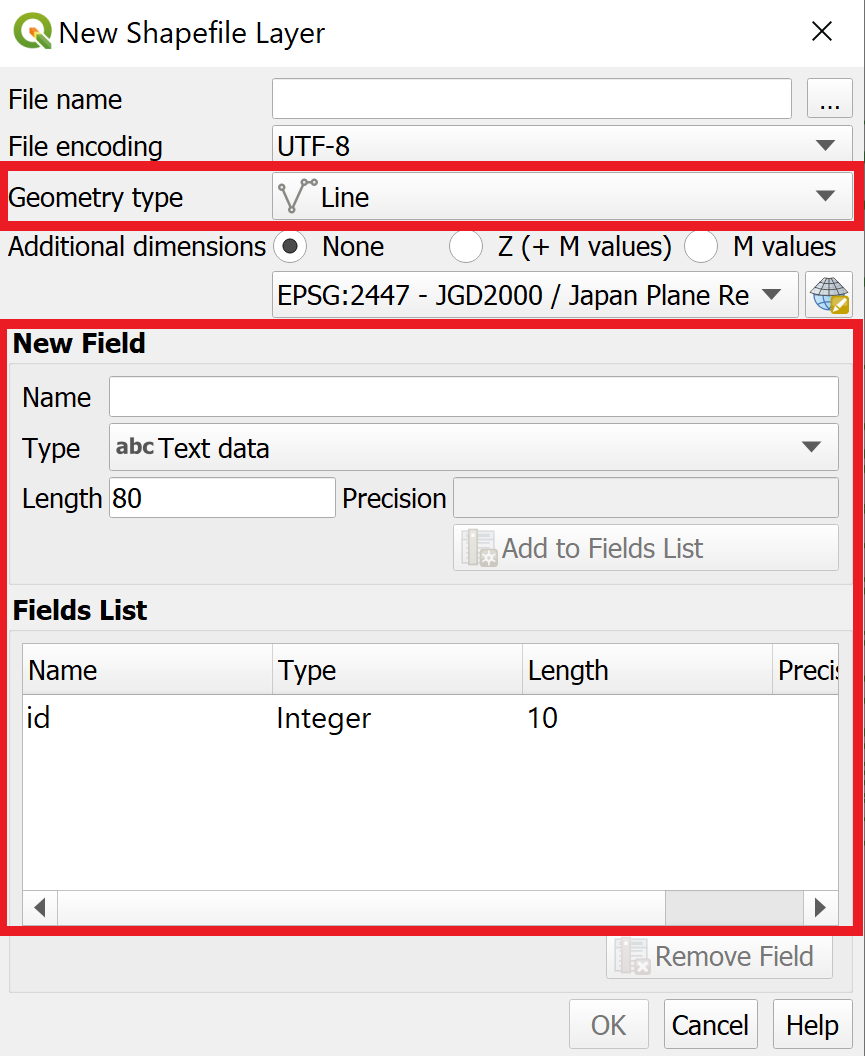
Task: Choose the Z (+ M values) radio option
Action: 466,246
